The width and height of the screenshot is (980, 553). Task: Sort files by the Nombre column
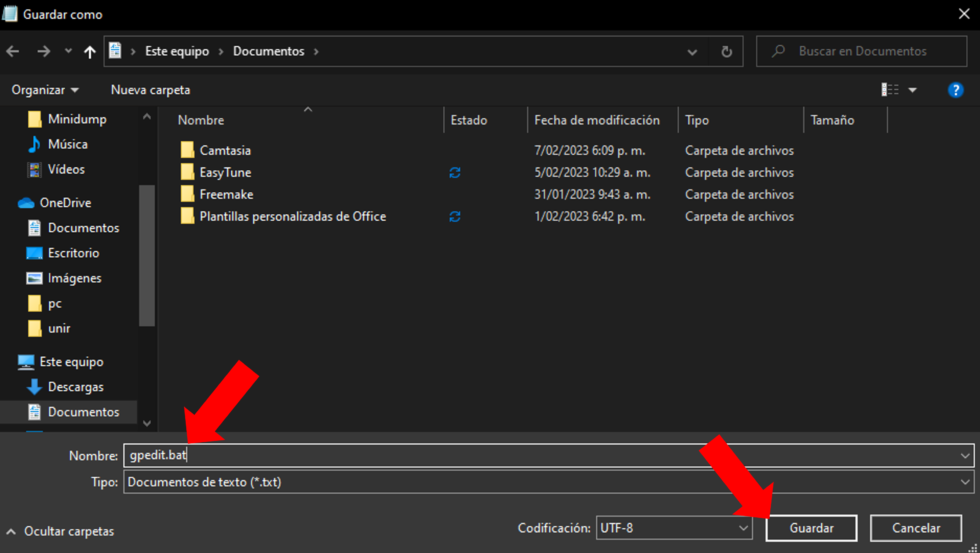coord(201,120)
